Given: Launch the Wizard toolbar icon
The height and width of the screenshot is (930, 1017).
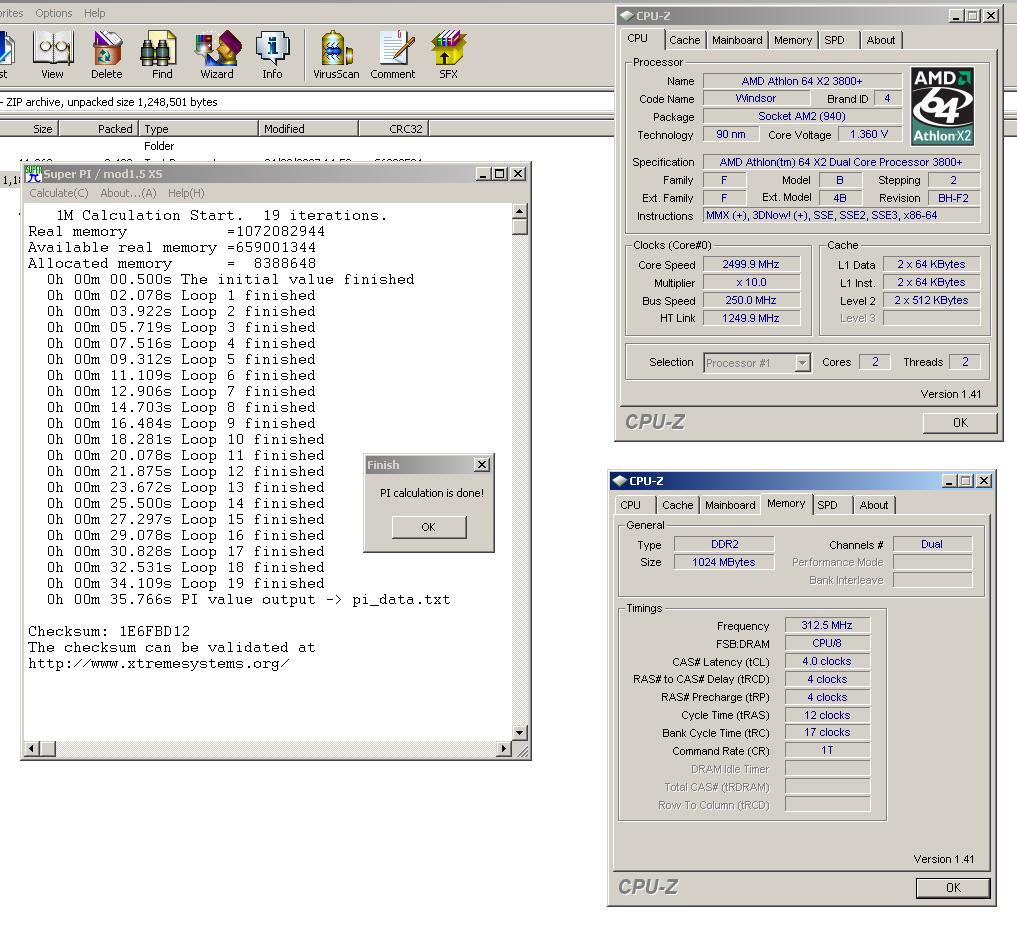Looking at the screenshot, I should click(x=217, y=54).
